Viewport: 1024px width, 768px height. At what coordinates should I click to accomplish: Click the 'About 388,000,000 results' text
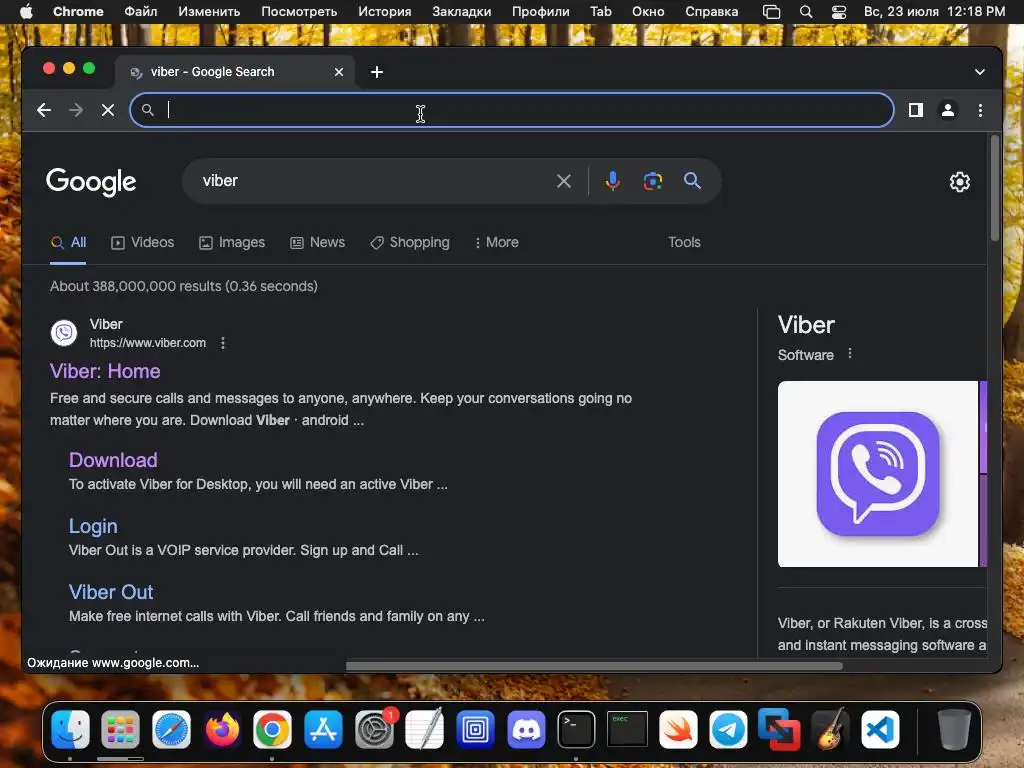[184, 286]
